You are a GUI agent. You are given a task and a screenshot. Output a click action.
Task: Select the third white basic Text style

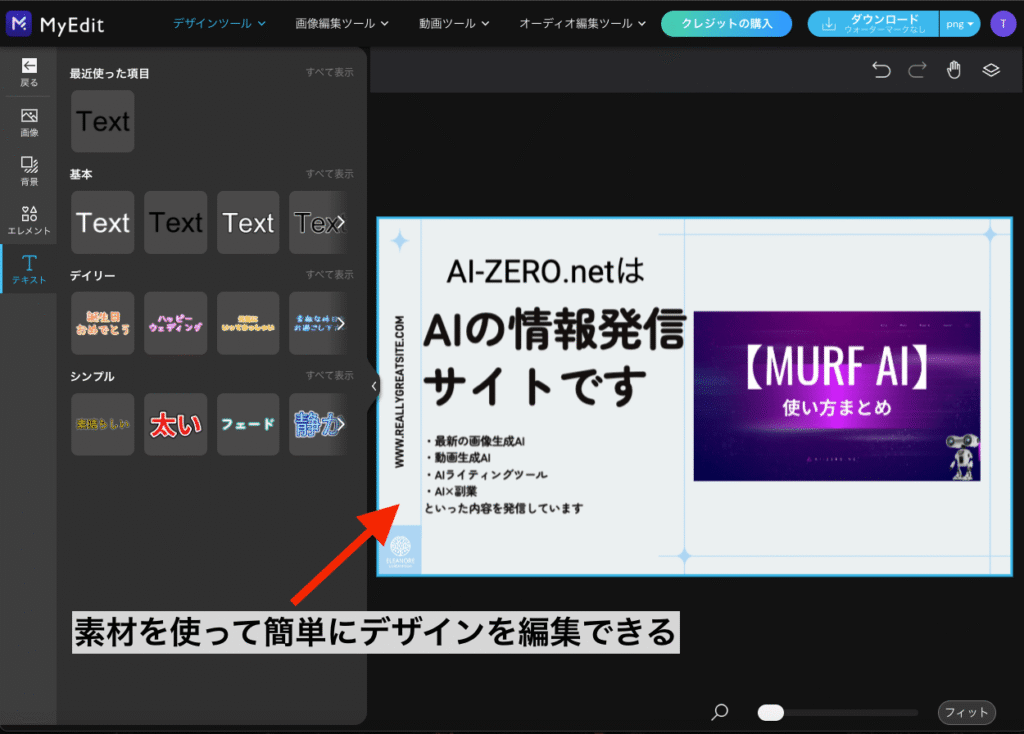(x=248, y=223)
